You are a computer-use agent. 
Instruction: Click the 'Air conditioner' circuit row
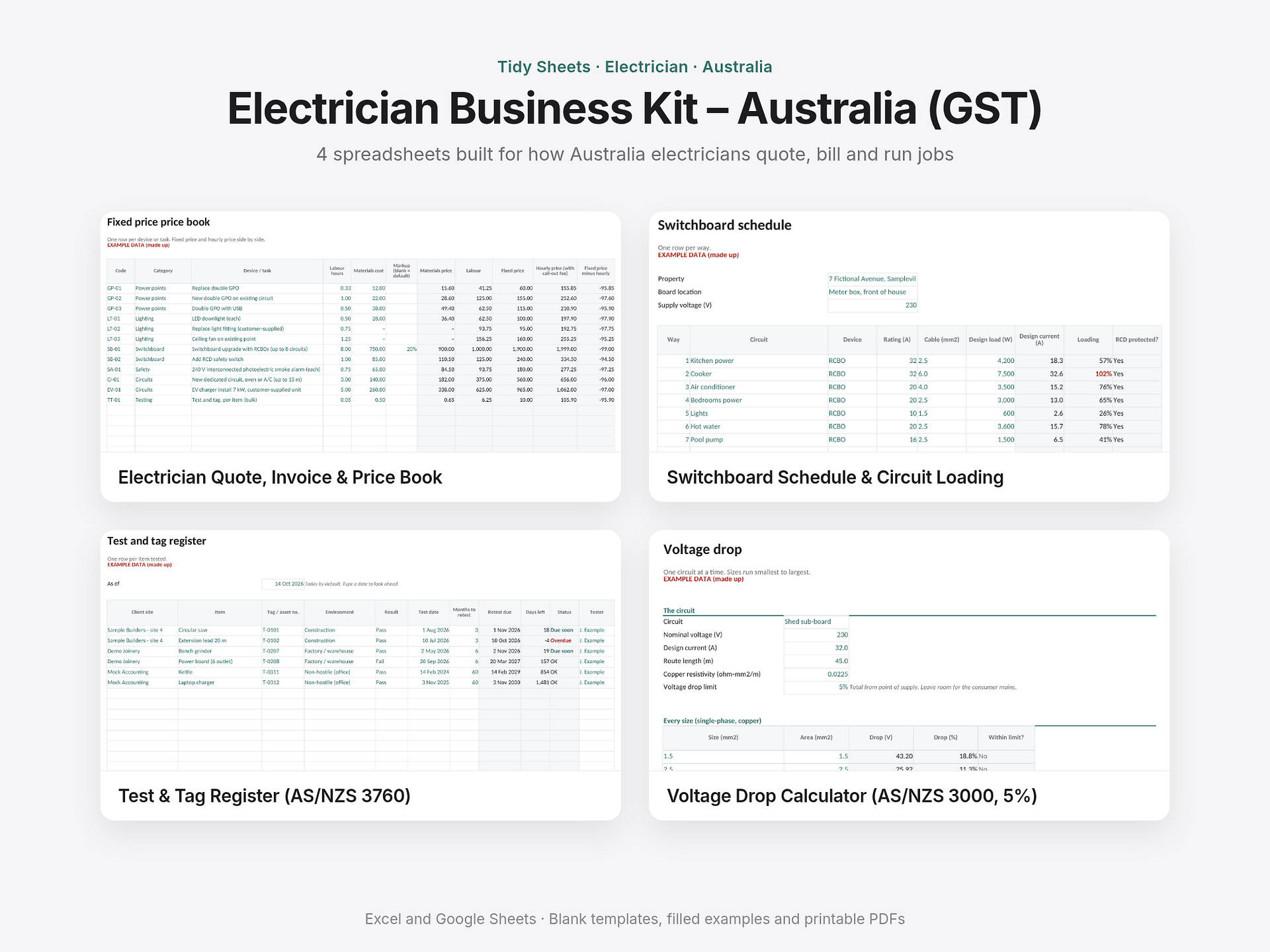click(x=910, y=387)
